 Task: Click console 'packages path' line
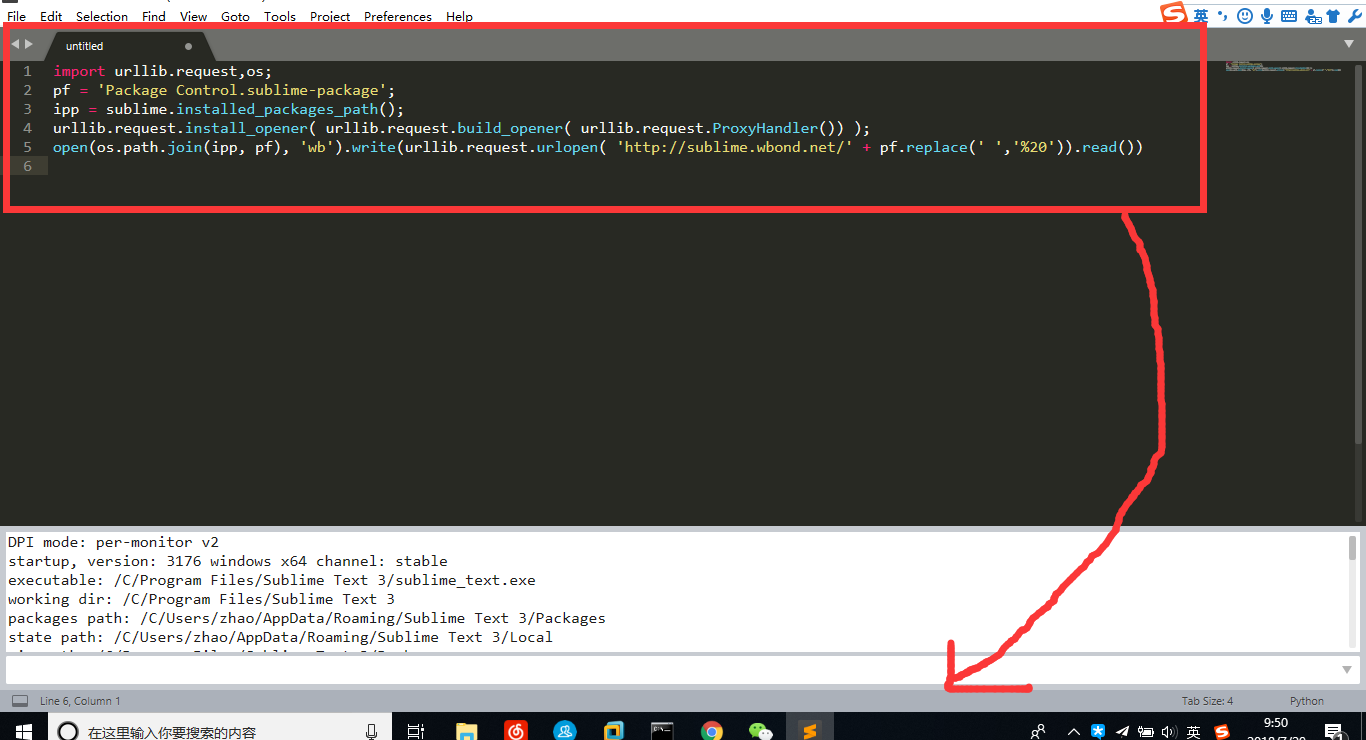(x=306, y=618)
